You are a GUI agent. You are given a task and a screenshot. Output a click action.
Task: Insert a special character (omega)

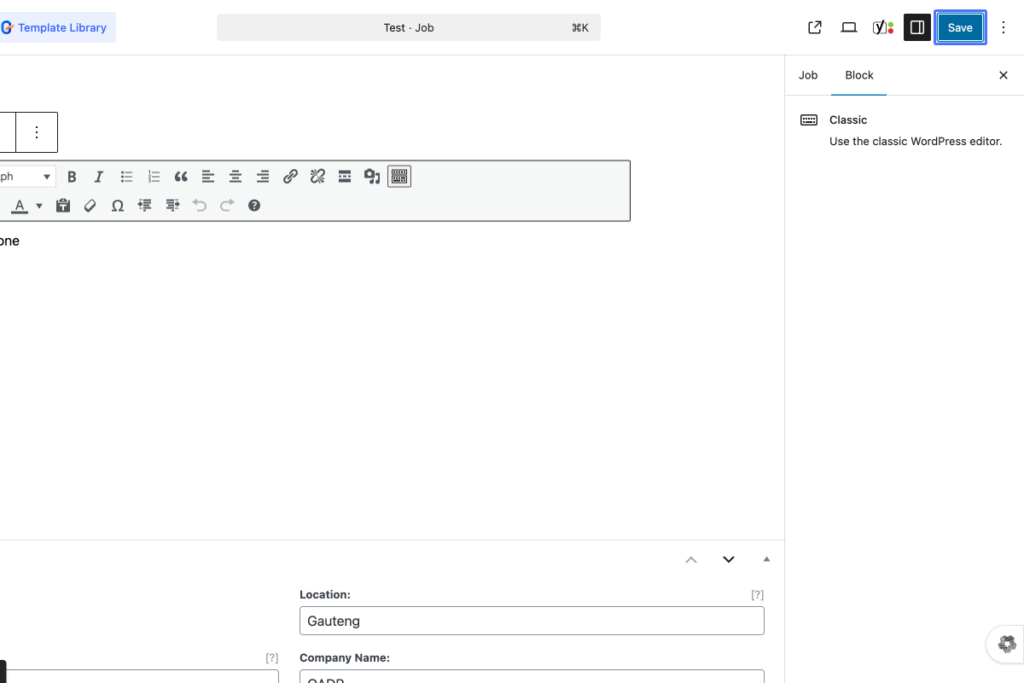click(118, 206)
